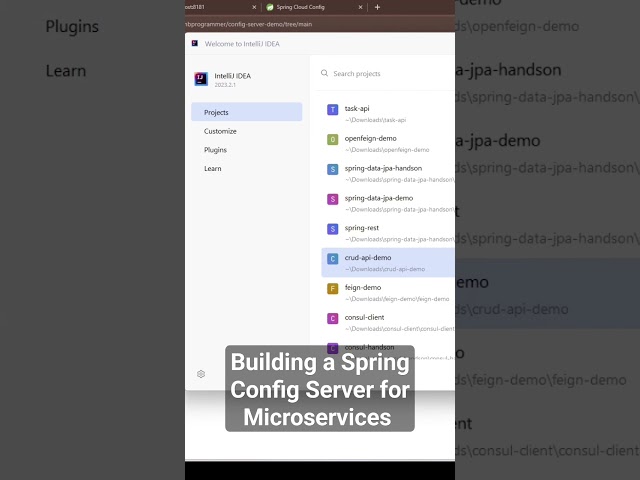
Task: Click the search magnifier icon
Action: [324, 73]
